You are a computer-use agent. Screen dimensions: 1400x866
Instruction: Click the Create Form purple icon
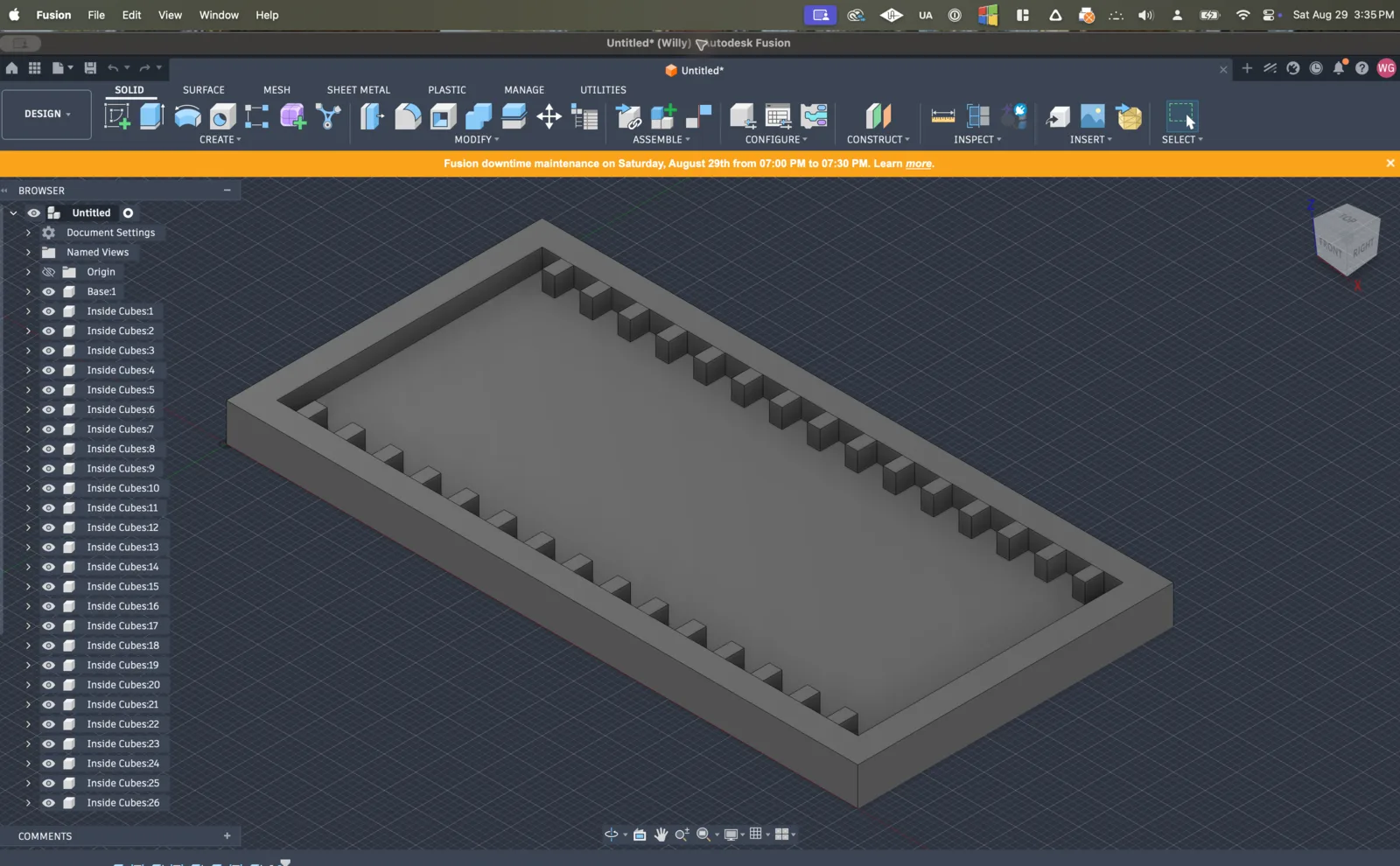tap(293, 116)
